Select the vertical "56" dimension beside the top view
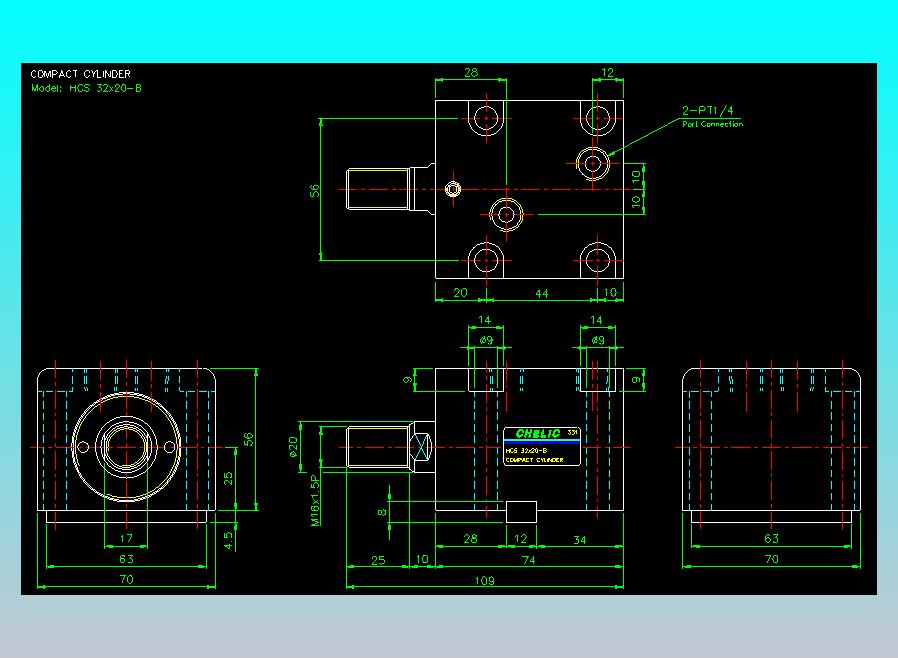 (x=314, y=190)
